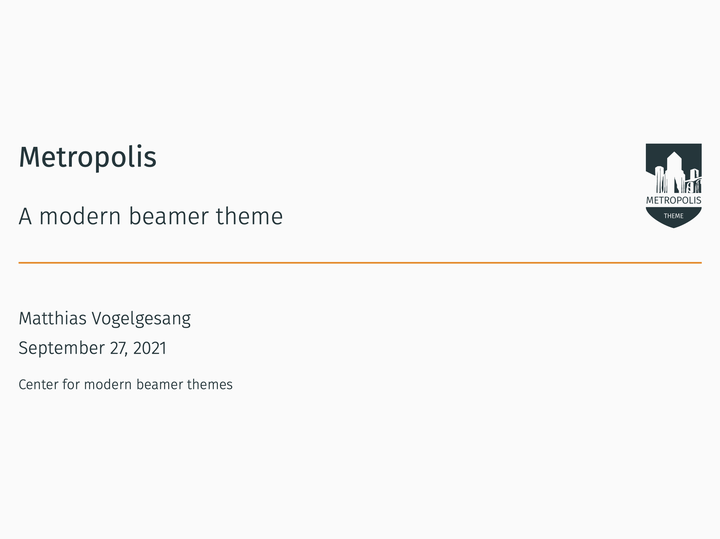Select the large Metropolis slide title

click(87, 158)
